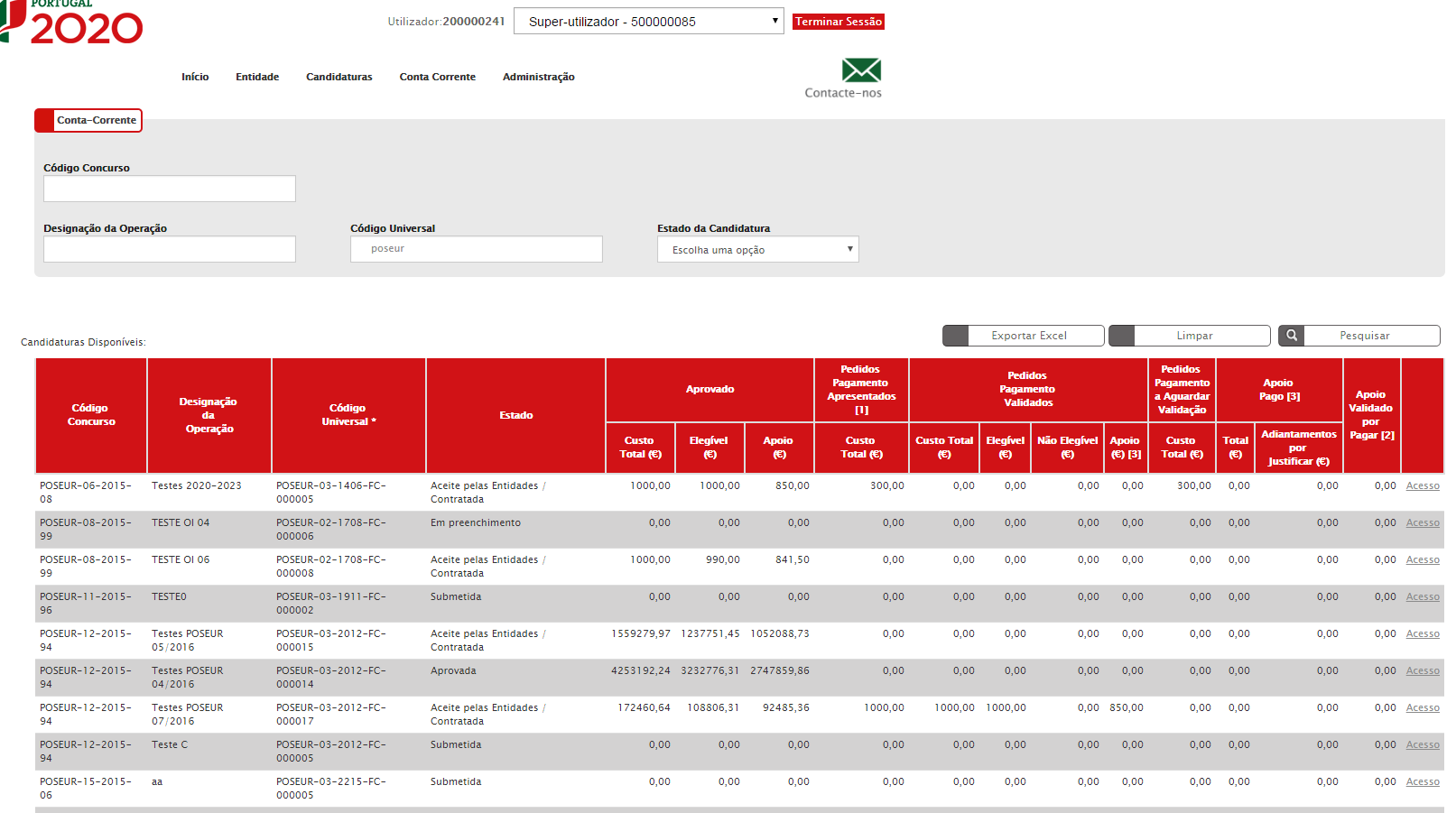This screenshot has height=813, width=1456.
Task: Click the Terminar Sessão button
Action: point(839,22)
